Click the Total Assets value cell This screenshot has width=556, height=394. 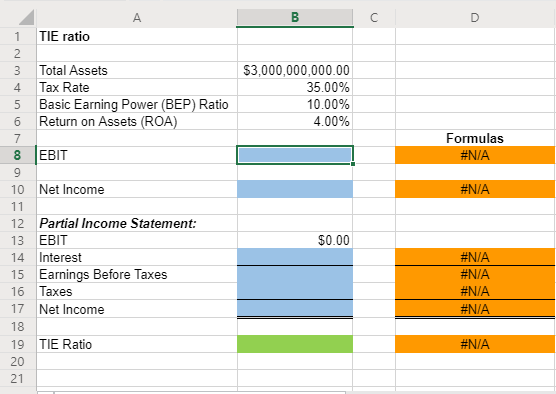[295, 70]
